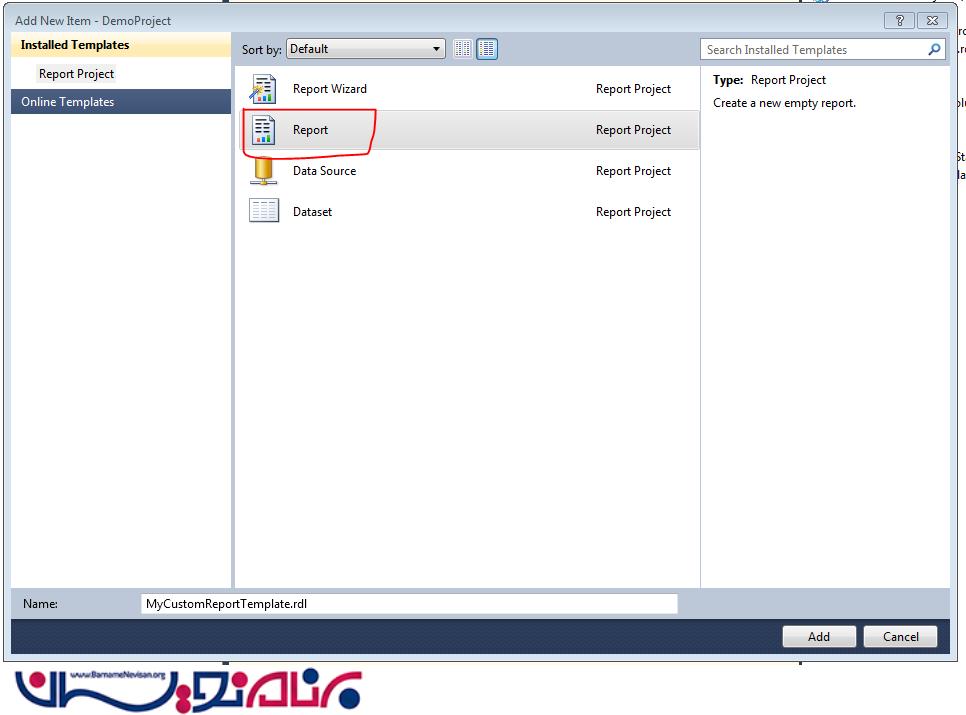
Task: Select the 'Report Wizard' label text
Action: pos(330,89)
